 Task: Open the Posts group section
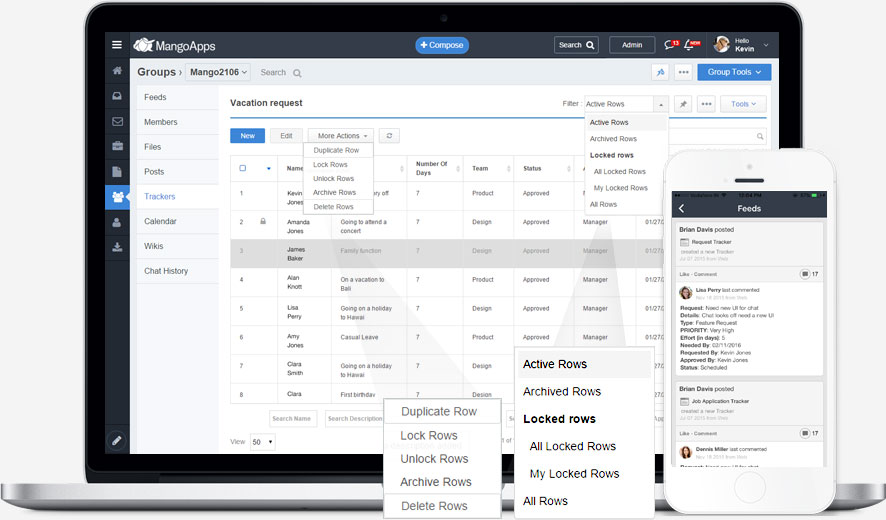coord(177,172)
